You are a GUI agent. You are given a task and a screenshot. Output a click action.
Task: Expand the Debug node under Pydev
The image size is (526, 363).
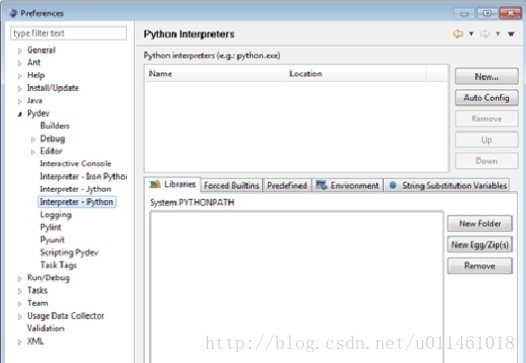pos(33,139)
